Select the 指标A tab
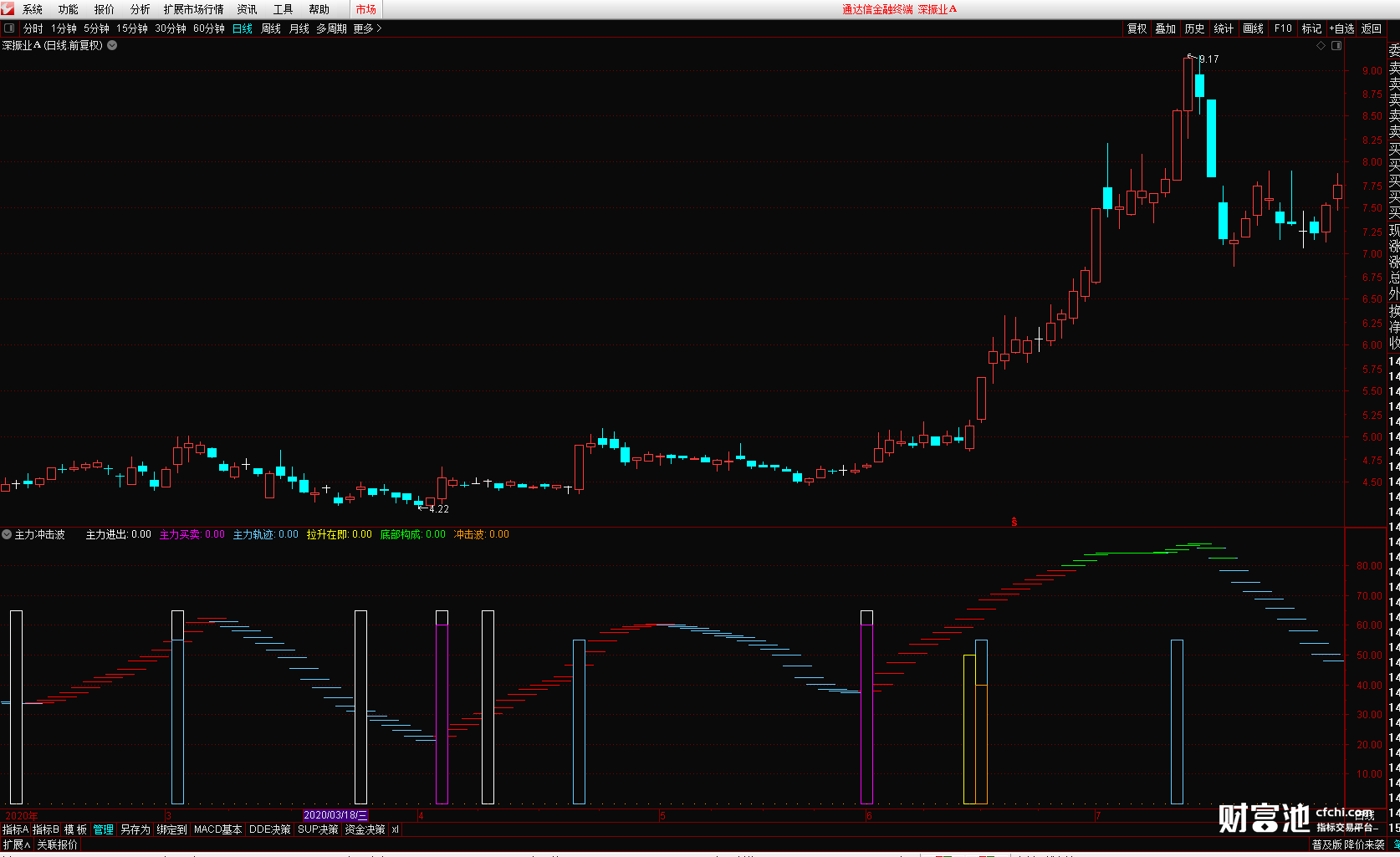The height and width of the screenshot is (857, 1400). 15,829
